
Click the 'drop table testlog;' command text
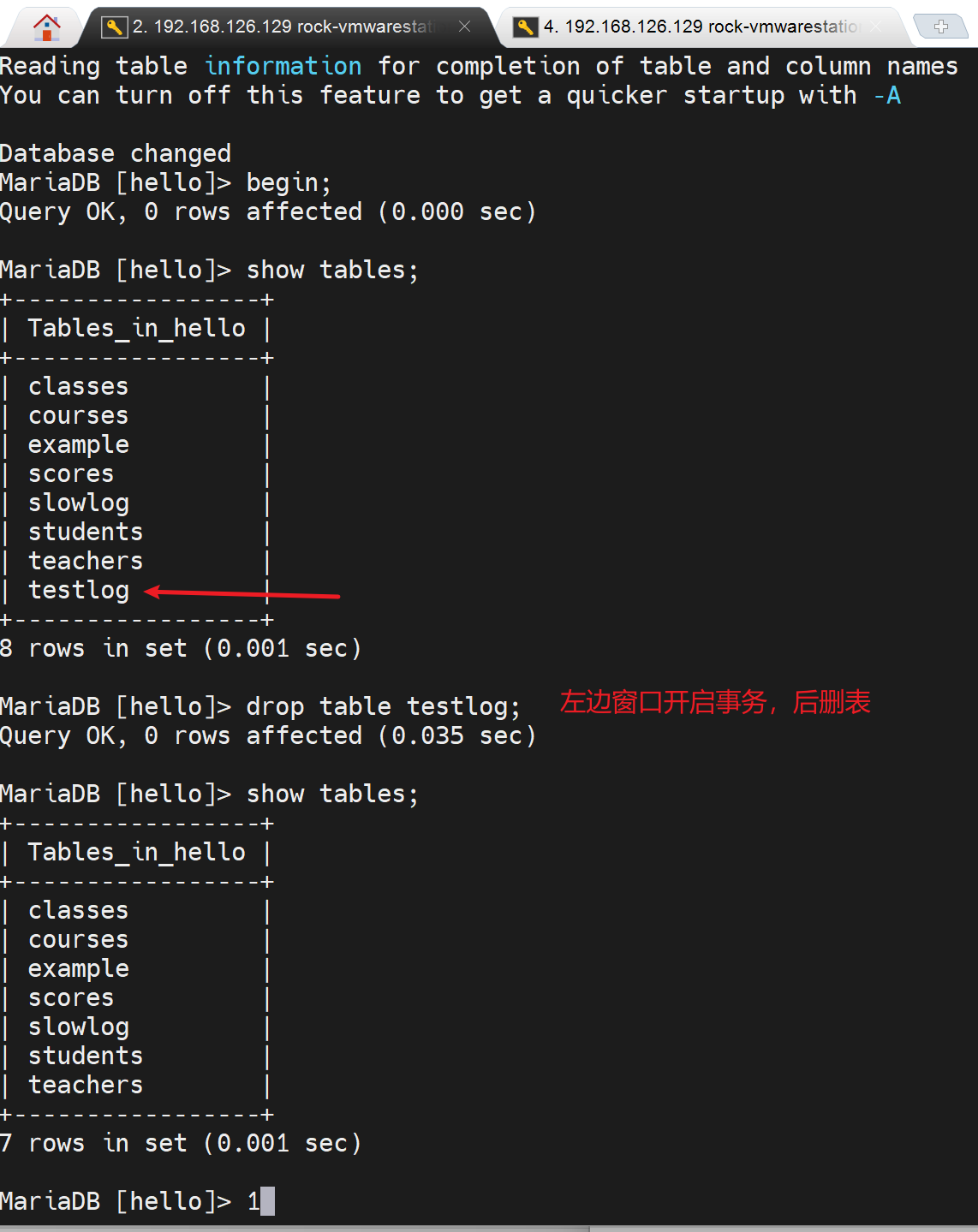pos(383,706)
